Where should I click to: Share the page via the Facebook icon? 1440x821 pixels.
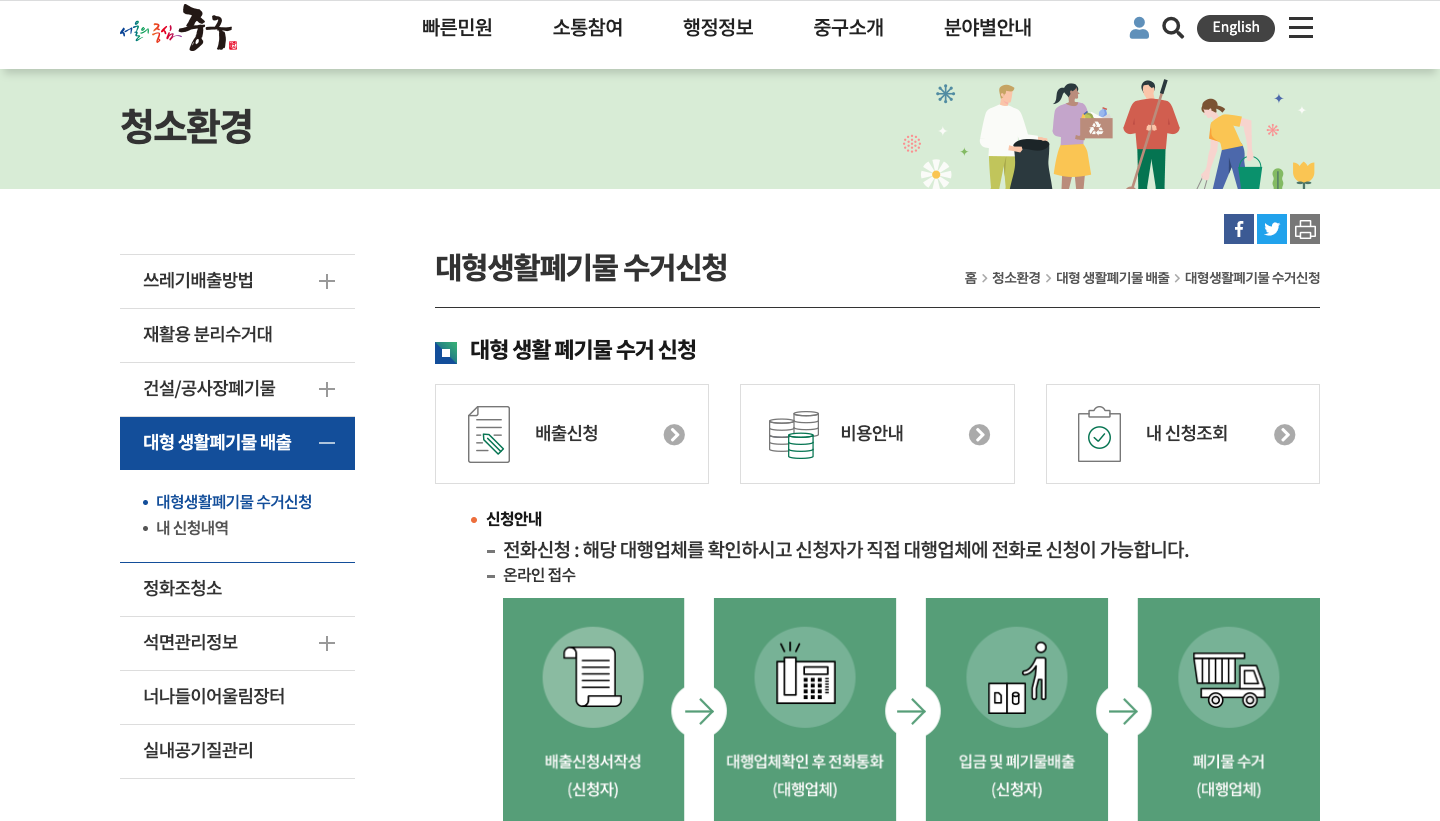click(x=1238, y=228)
